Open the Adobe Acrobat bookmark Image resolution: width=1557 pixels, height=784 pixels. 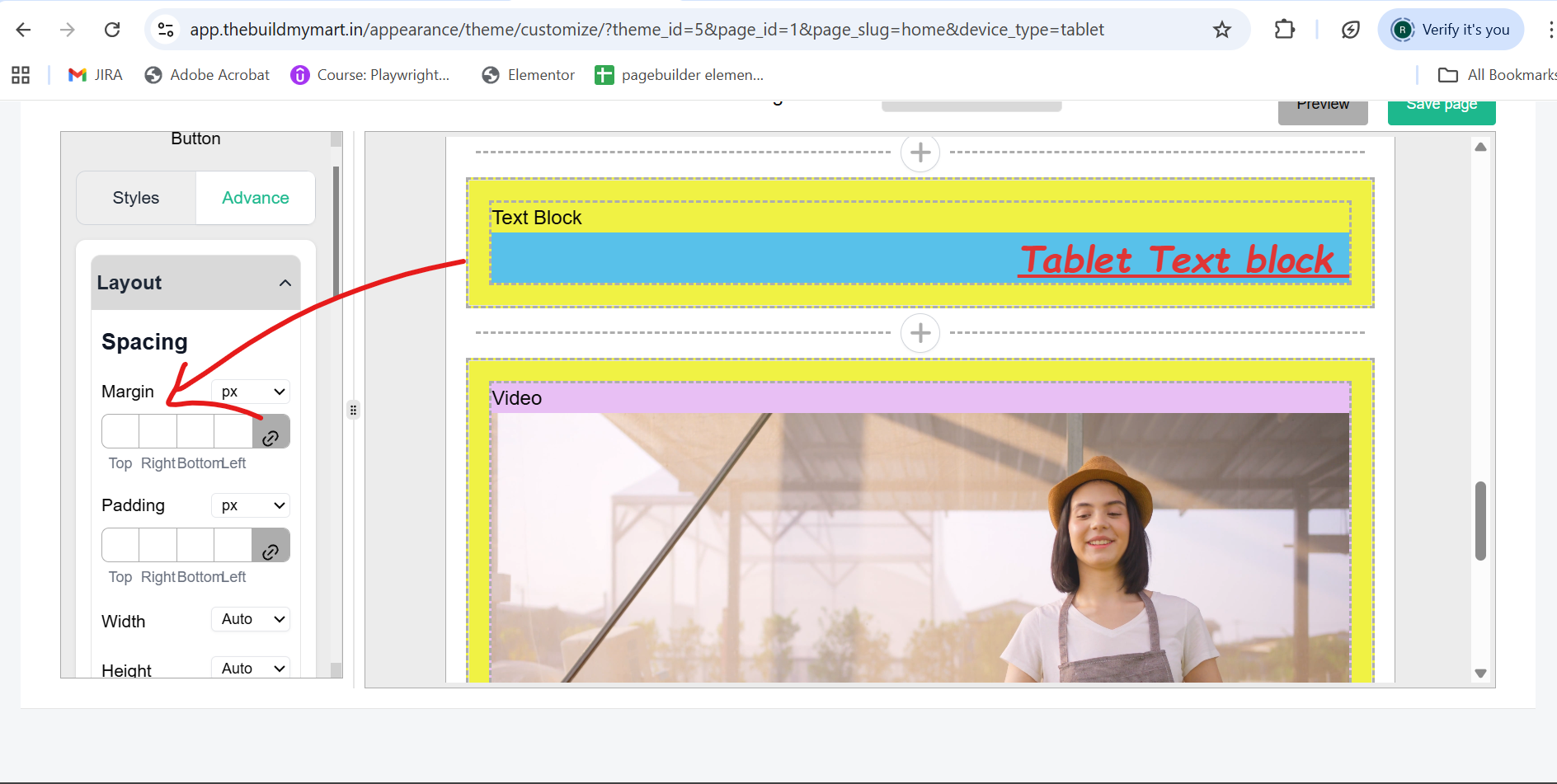click(x=207, y=75)
